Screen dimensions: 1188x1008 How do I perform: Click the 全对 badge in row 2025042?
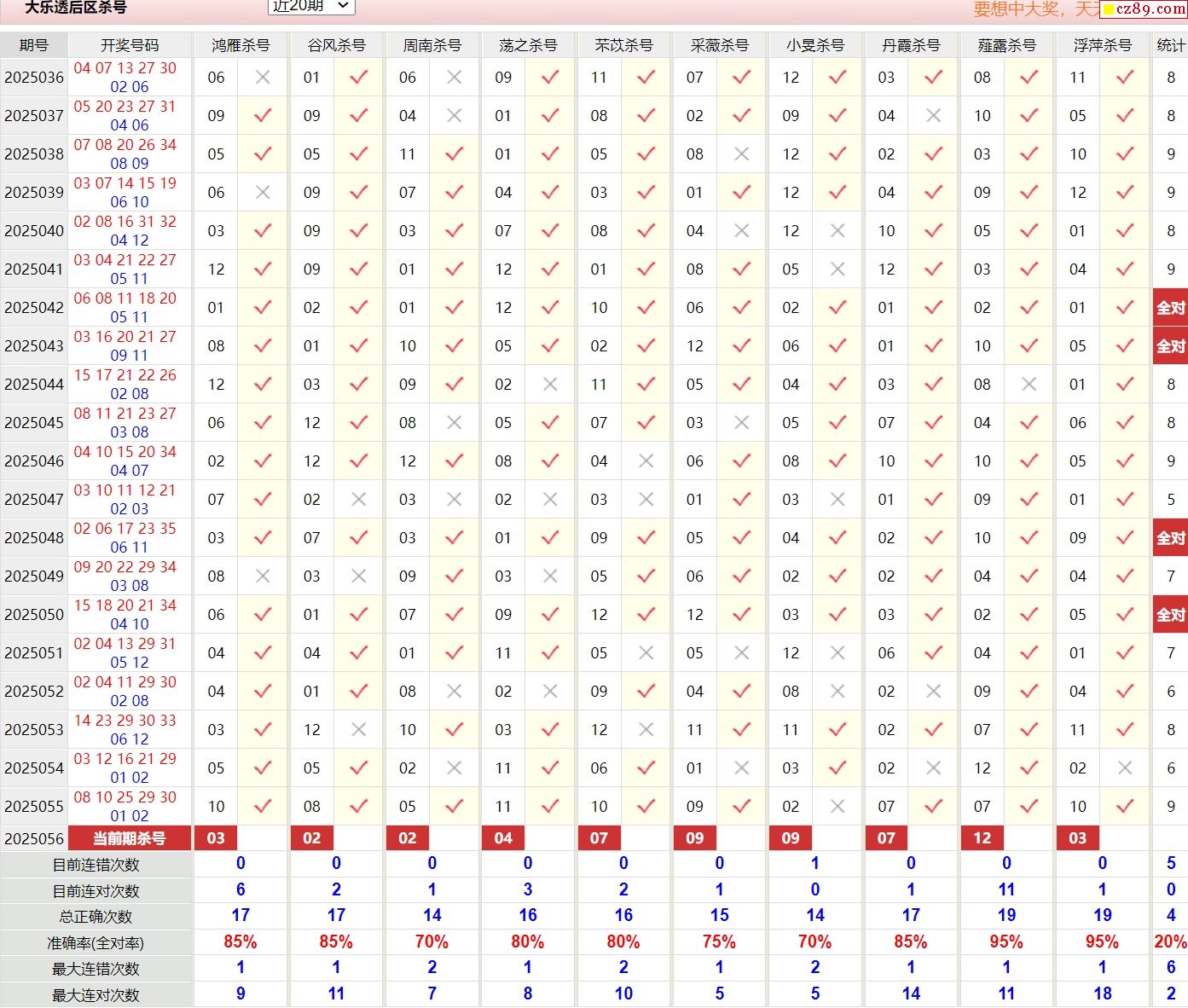click(x=1170, y=308)
